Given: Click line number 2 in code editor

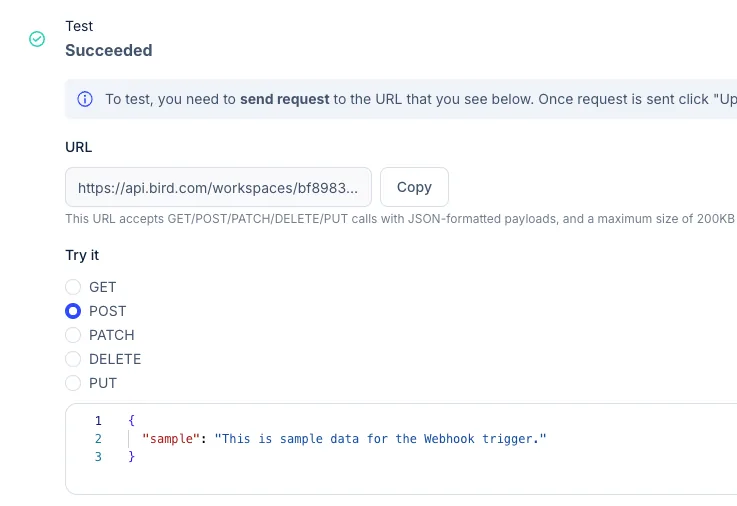Looking at the screenshot, I should (98, 439).
